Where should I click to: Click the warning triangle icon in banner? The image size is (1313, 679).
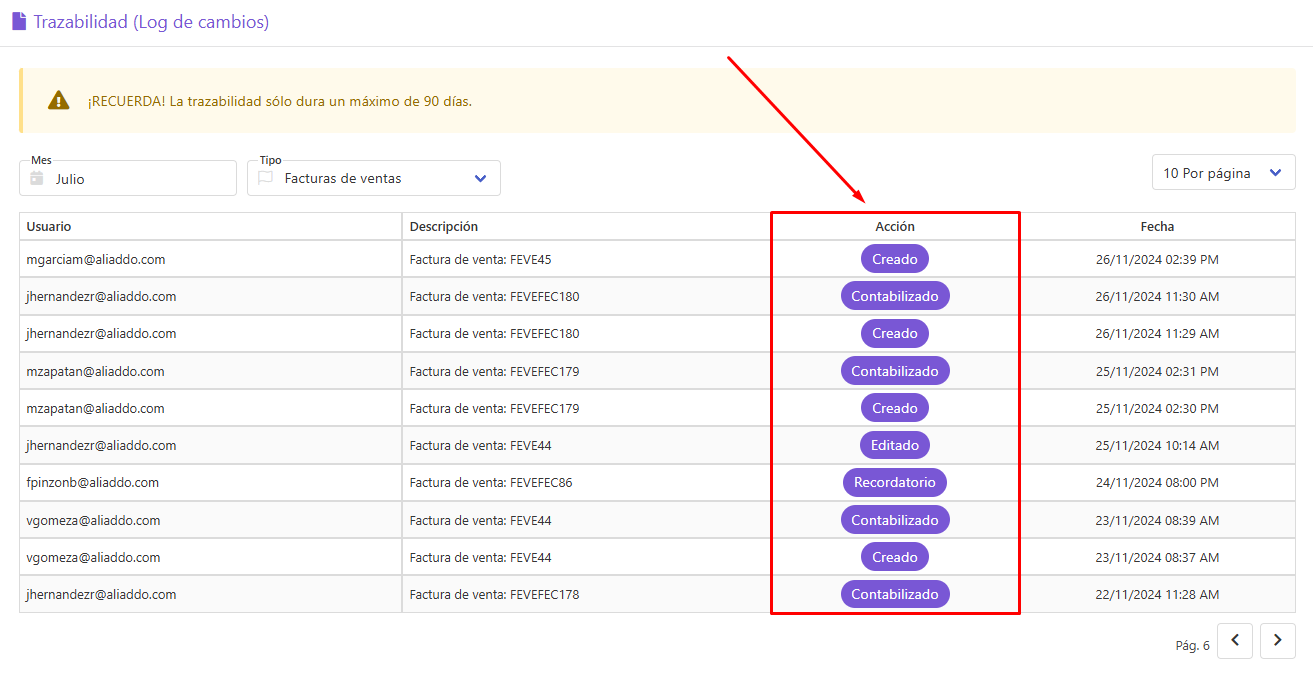point(59,100)
